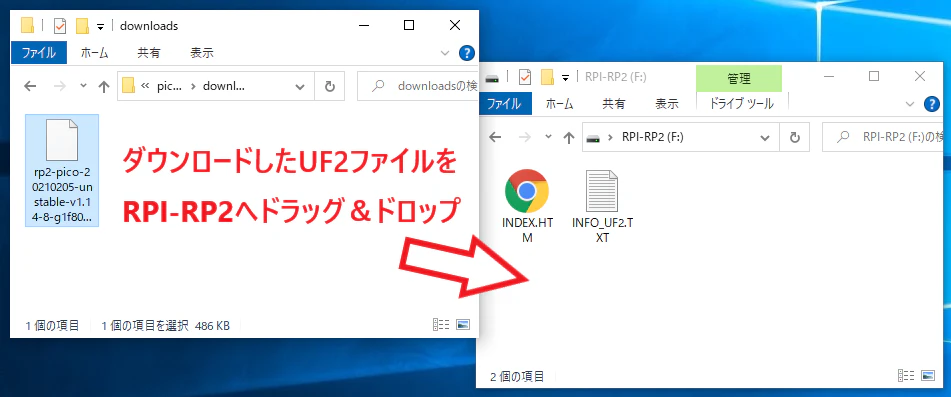The height and width of the screenshot is (397, 951).
Task: Click the downl... breadcrumb in address bar
Action: point(224,87)
